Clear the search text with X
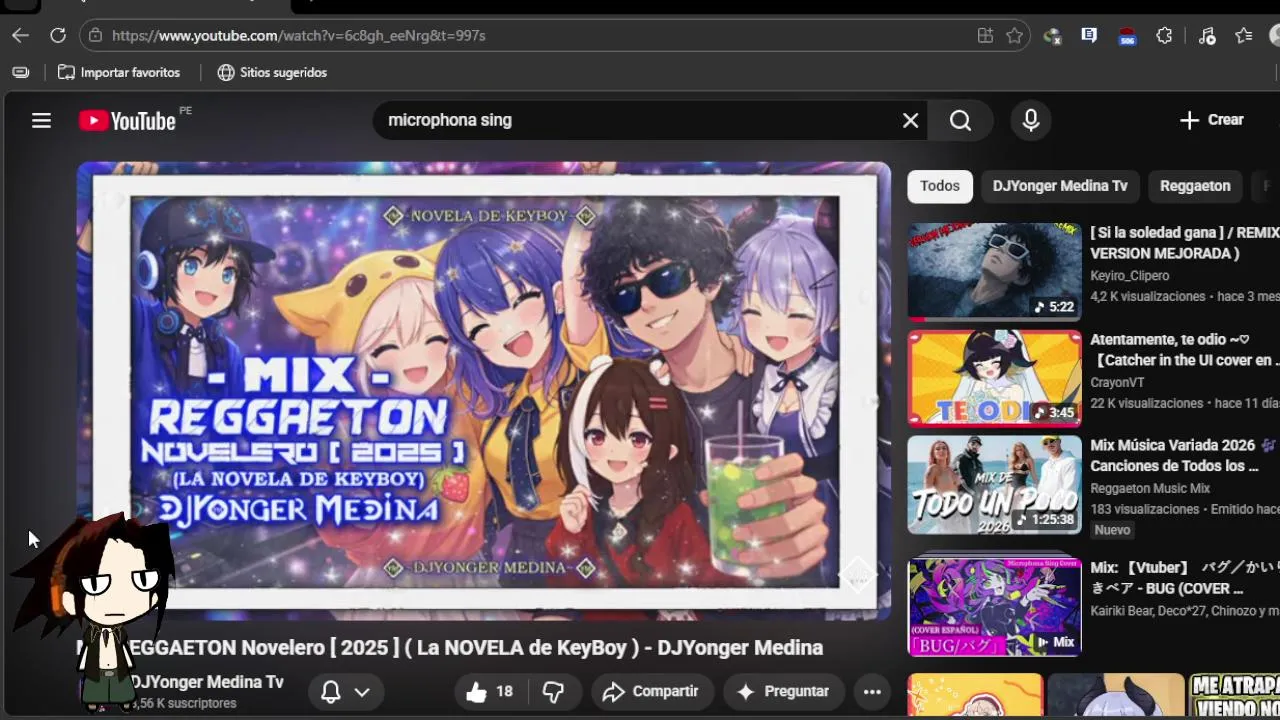Image resolution: width=1280 pixels, height=720 pixels. click(x=910, y=120)
